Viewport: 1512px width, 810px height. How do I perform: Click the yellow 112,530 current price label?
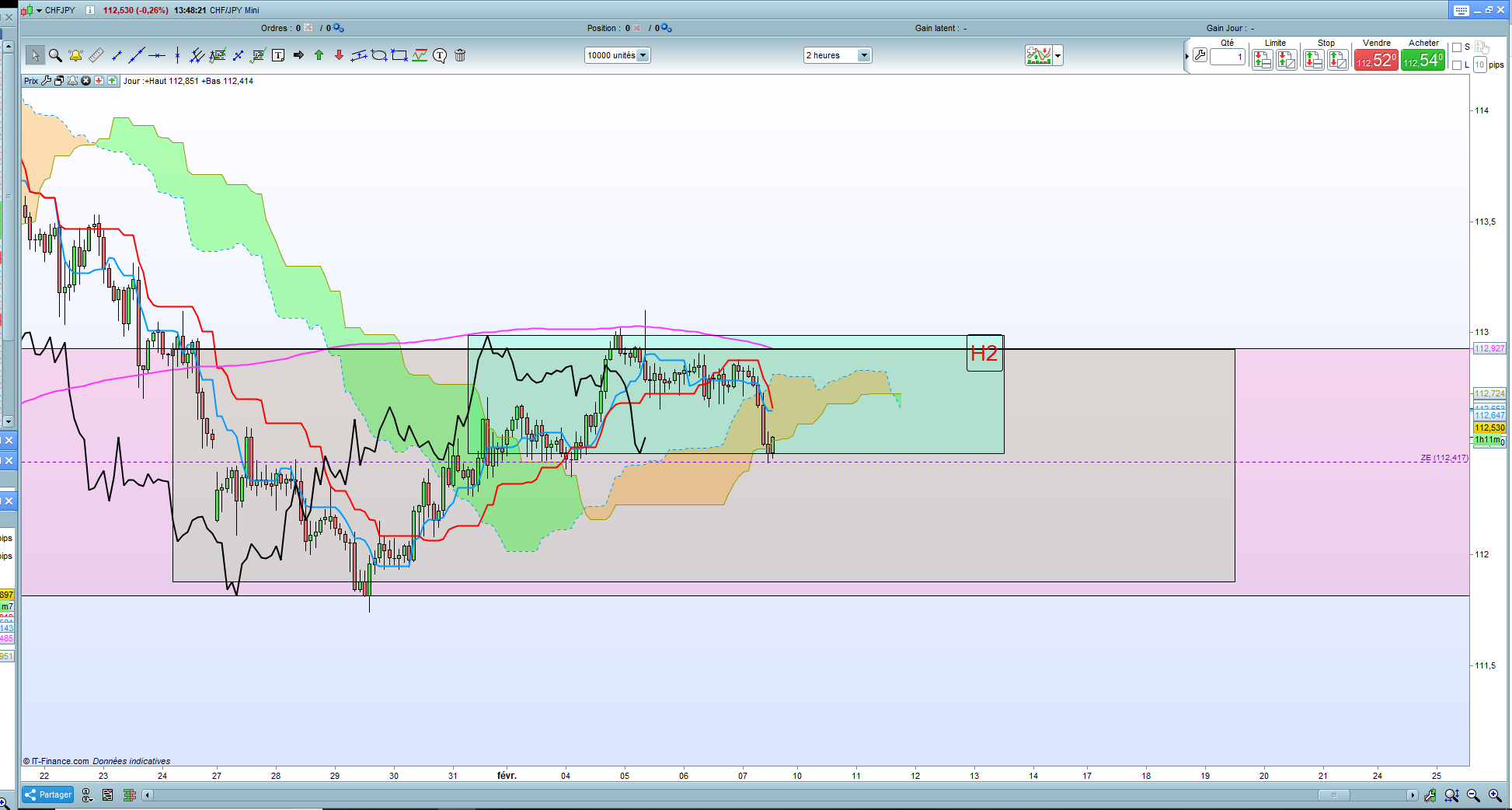1489,428
